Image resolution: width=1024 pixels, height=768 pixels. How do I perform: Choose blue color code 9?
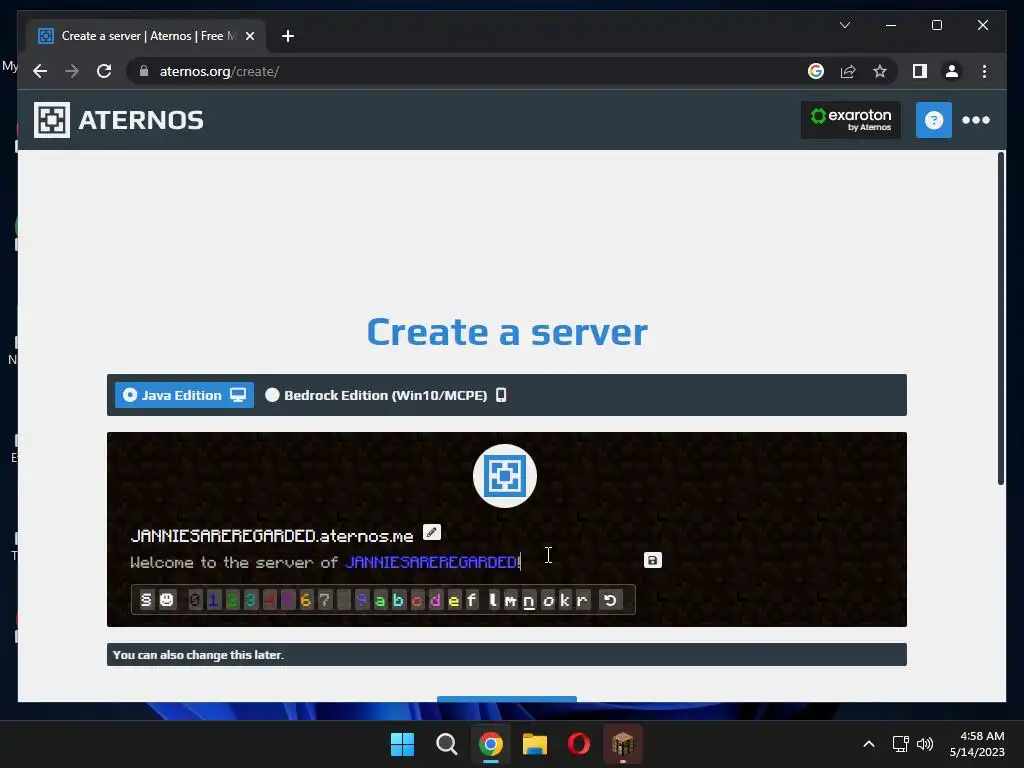(361, 600)
